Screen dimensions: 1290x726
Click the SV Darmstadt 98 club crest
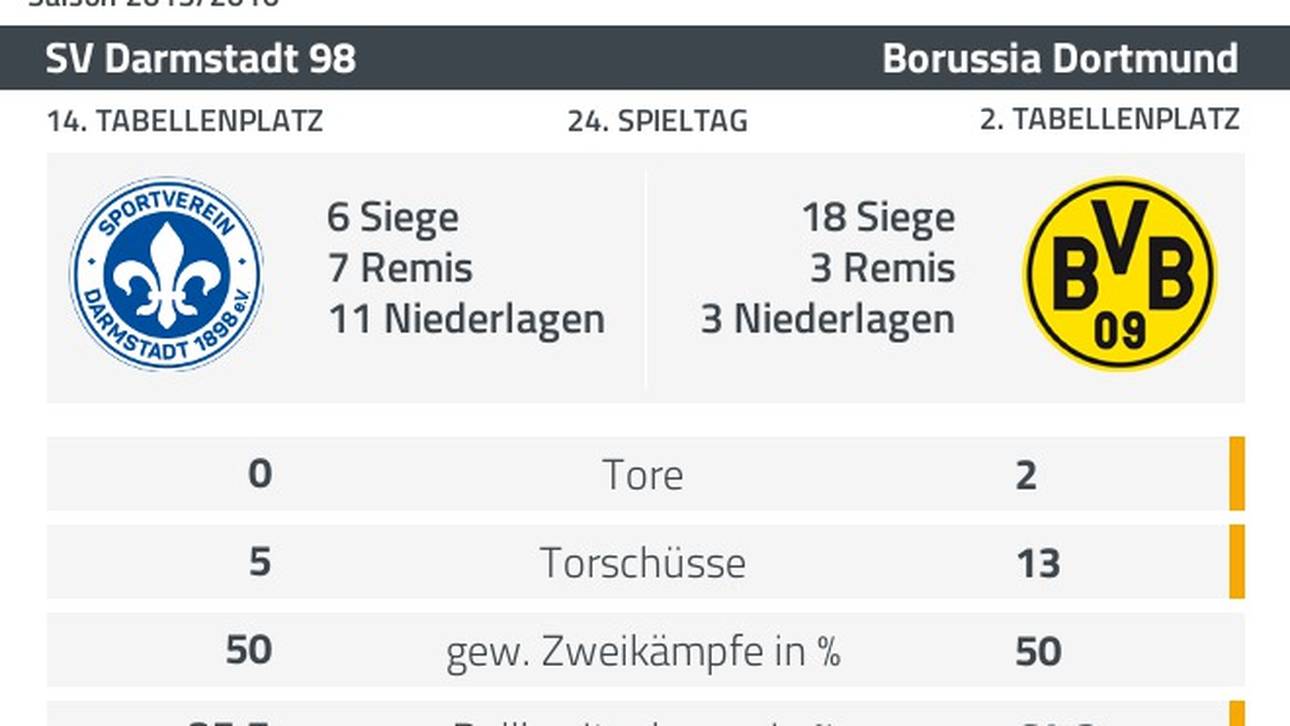click(166, 274)
